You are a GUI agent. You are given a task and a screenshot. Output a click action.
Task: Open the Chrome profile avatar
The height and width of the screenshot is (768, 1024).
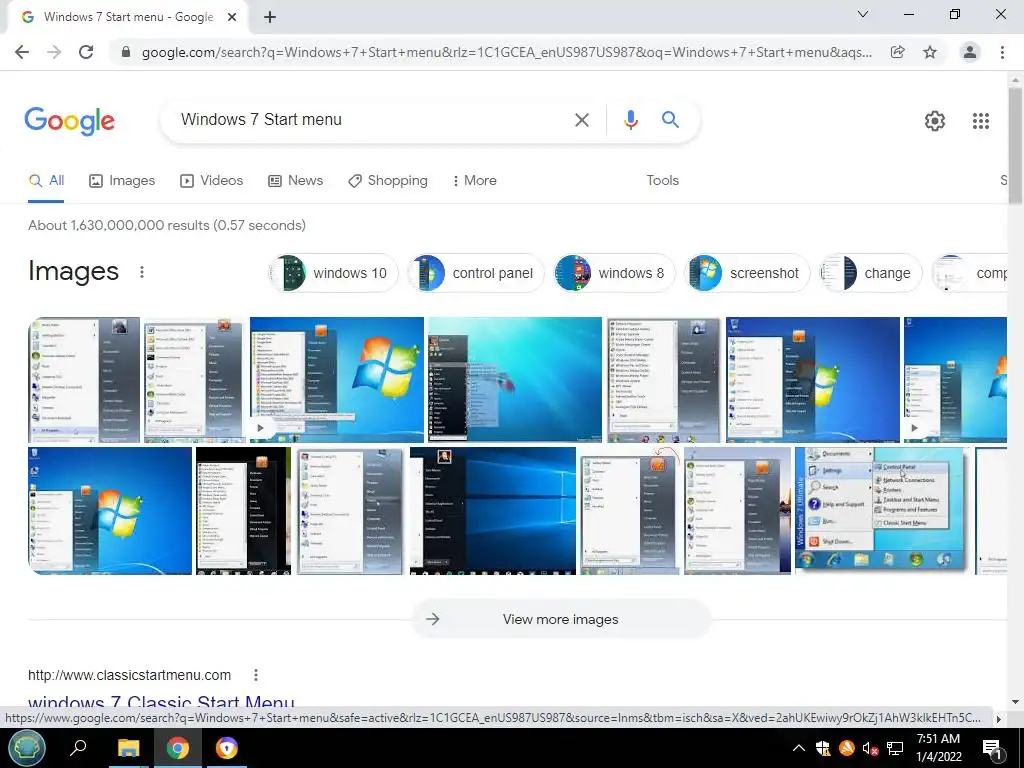[x=970, y=52]
